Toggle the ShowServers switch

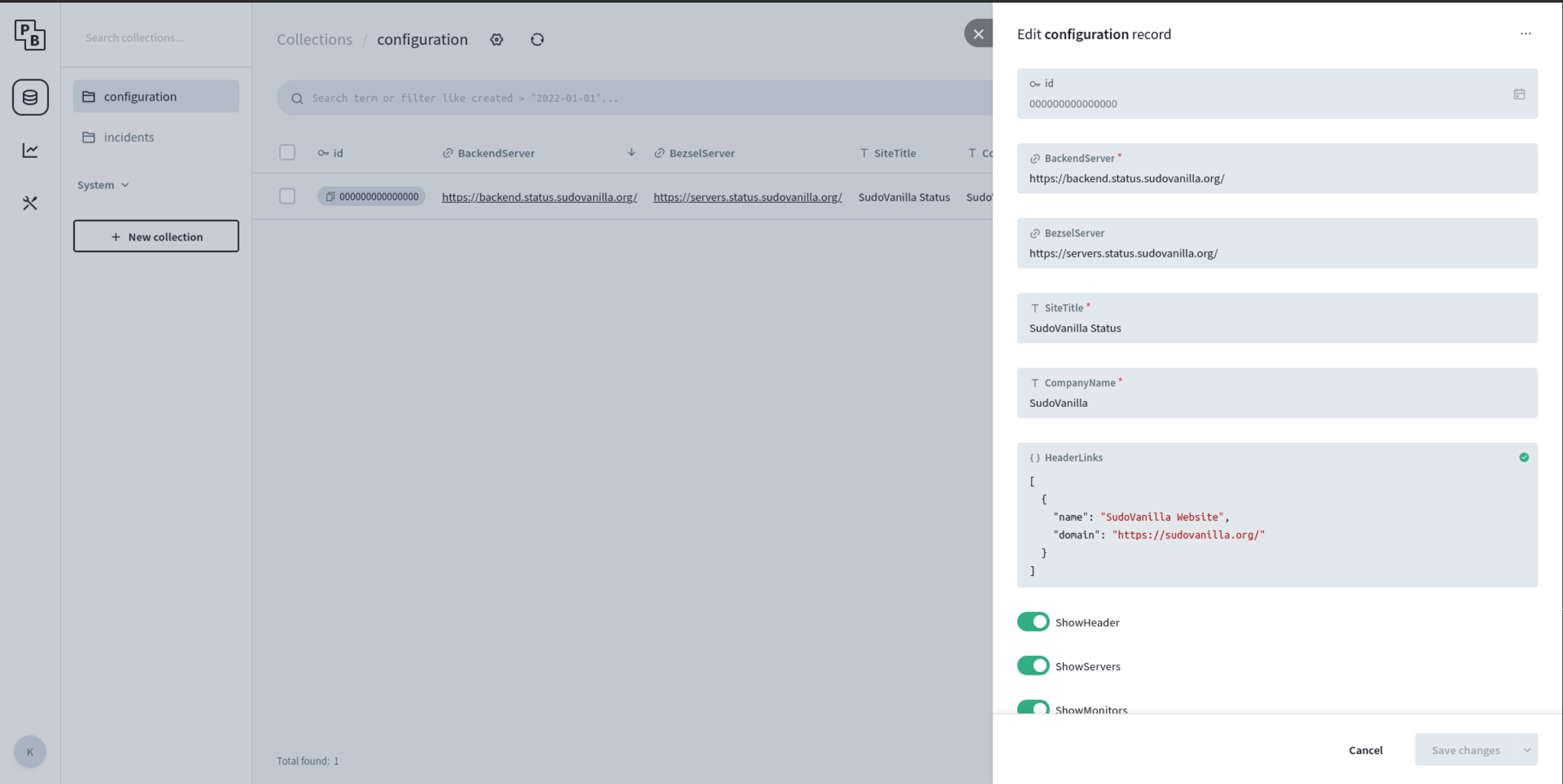point(1033,666)
